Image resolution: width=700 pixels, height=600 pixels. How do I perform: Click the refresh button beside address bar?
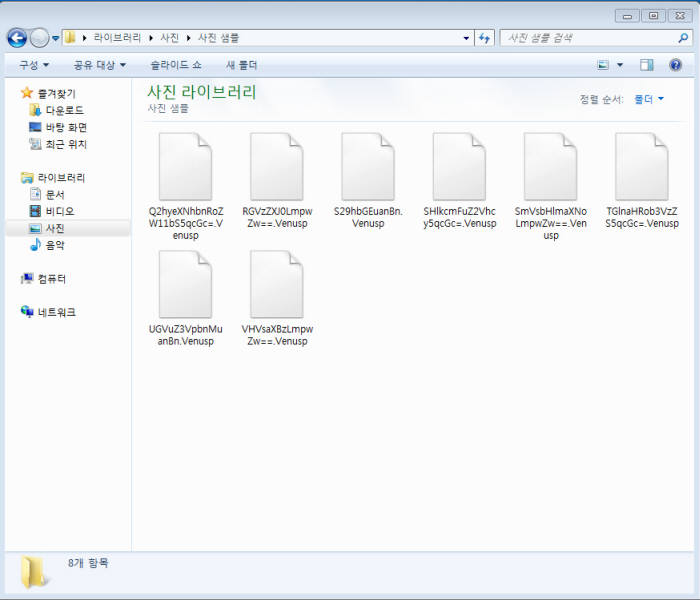(x=485, y=38)
